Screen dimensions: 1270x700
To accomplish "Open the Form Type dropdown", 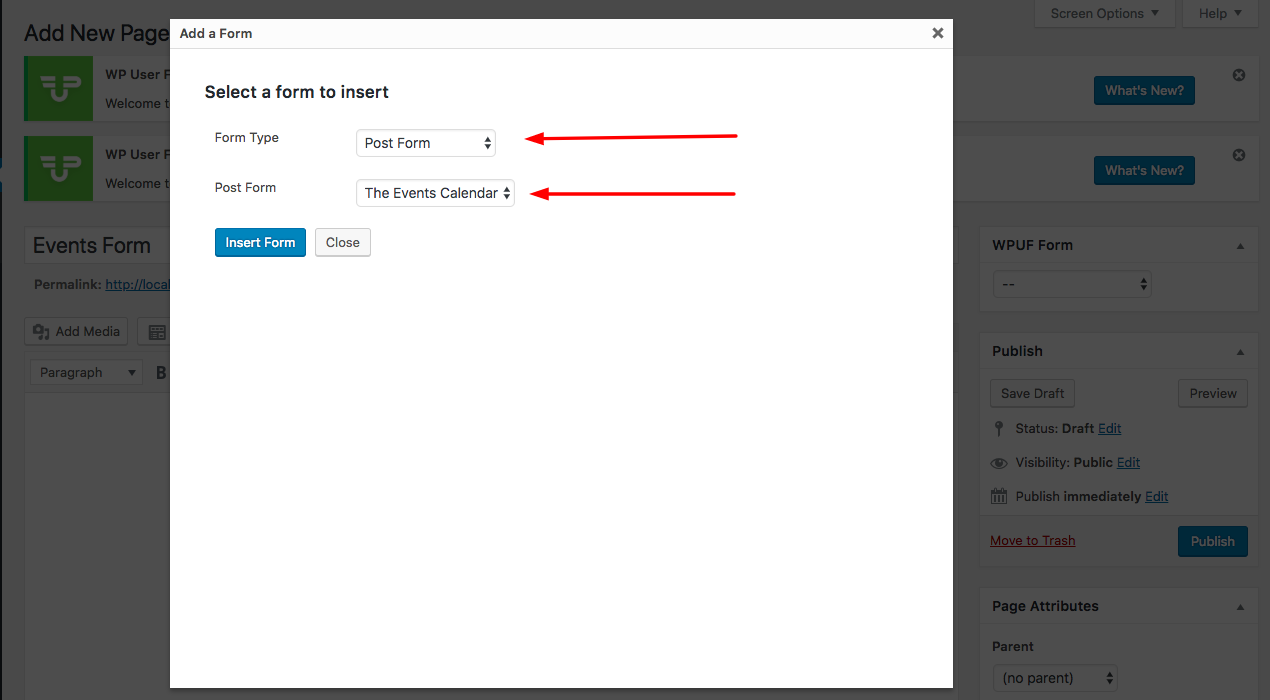I will point(425,143).
